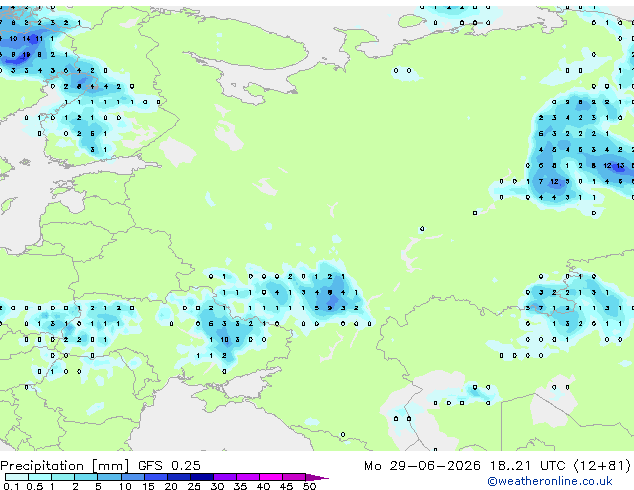Click the Mo 29-06-2026 date label
Image resolution: width=634 pixels, height=490 pixels.
pos(422,466)
